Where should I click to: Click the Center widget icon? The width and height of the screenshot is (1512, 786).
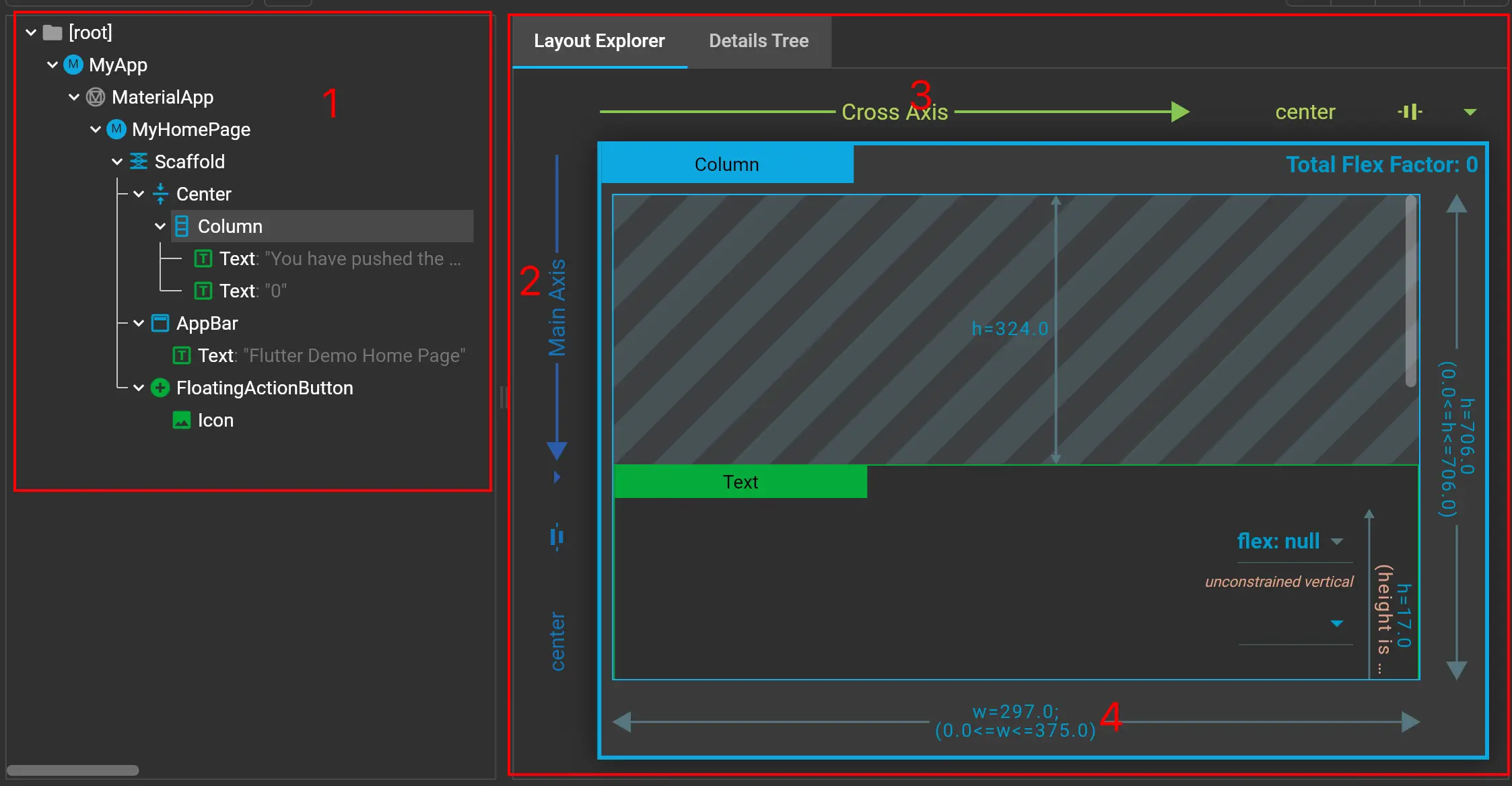click(160, 194)
